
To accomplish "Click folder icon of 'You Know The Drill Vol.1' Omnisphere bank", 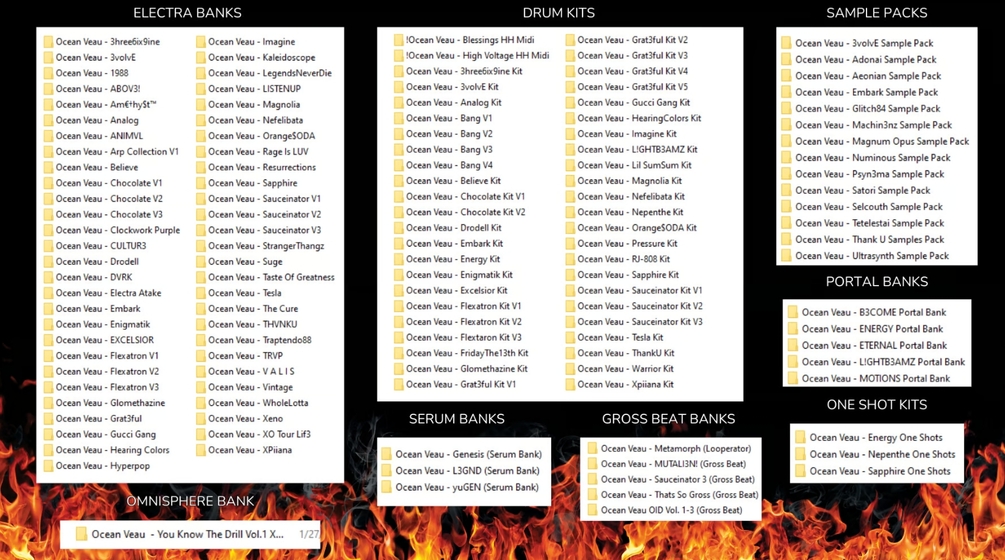I will [x=81, y=534].
